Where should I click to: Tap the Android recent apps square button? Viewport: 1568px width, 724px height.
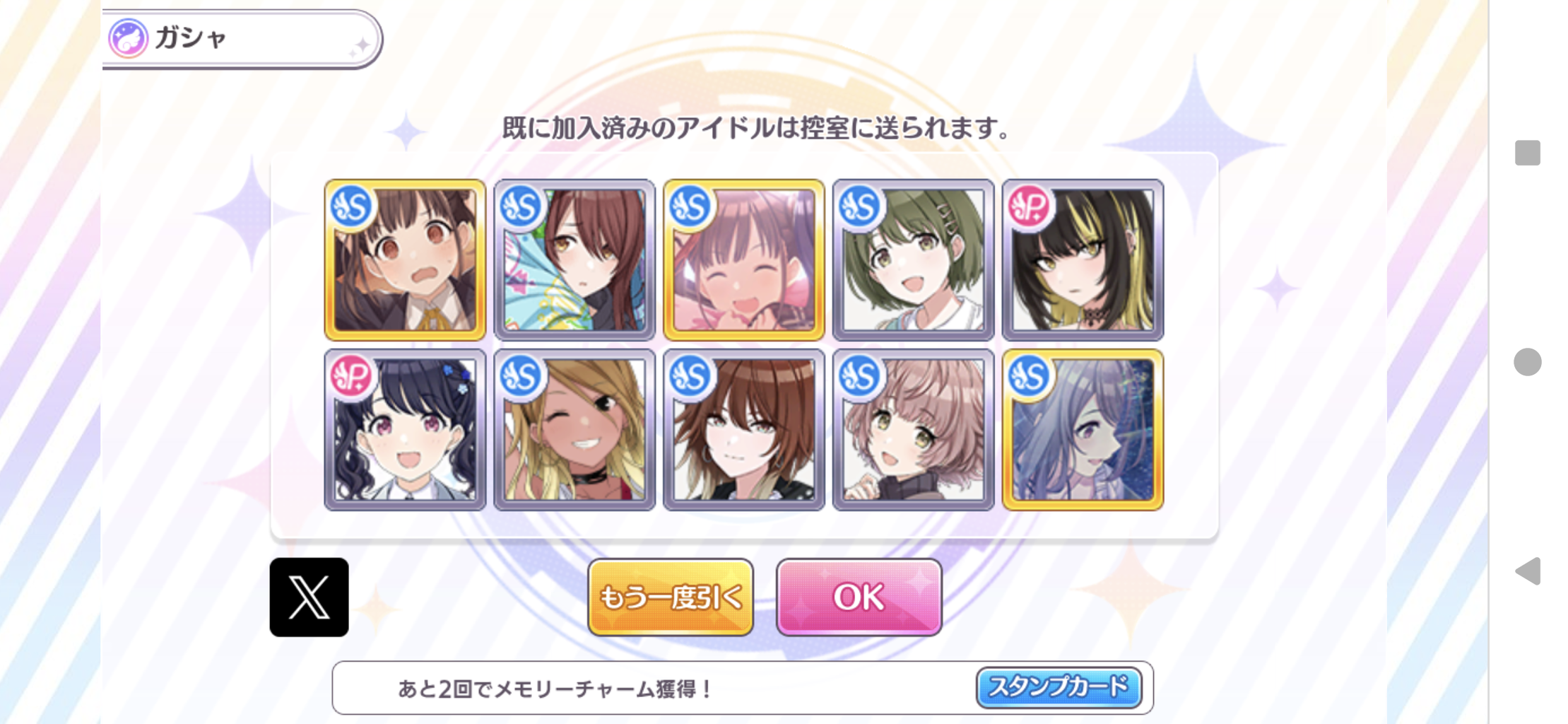[x=1528, y=153]
